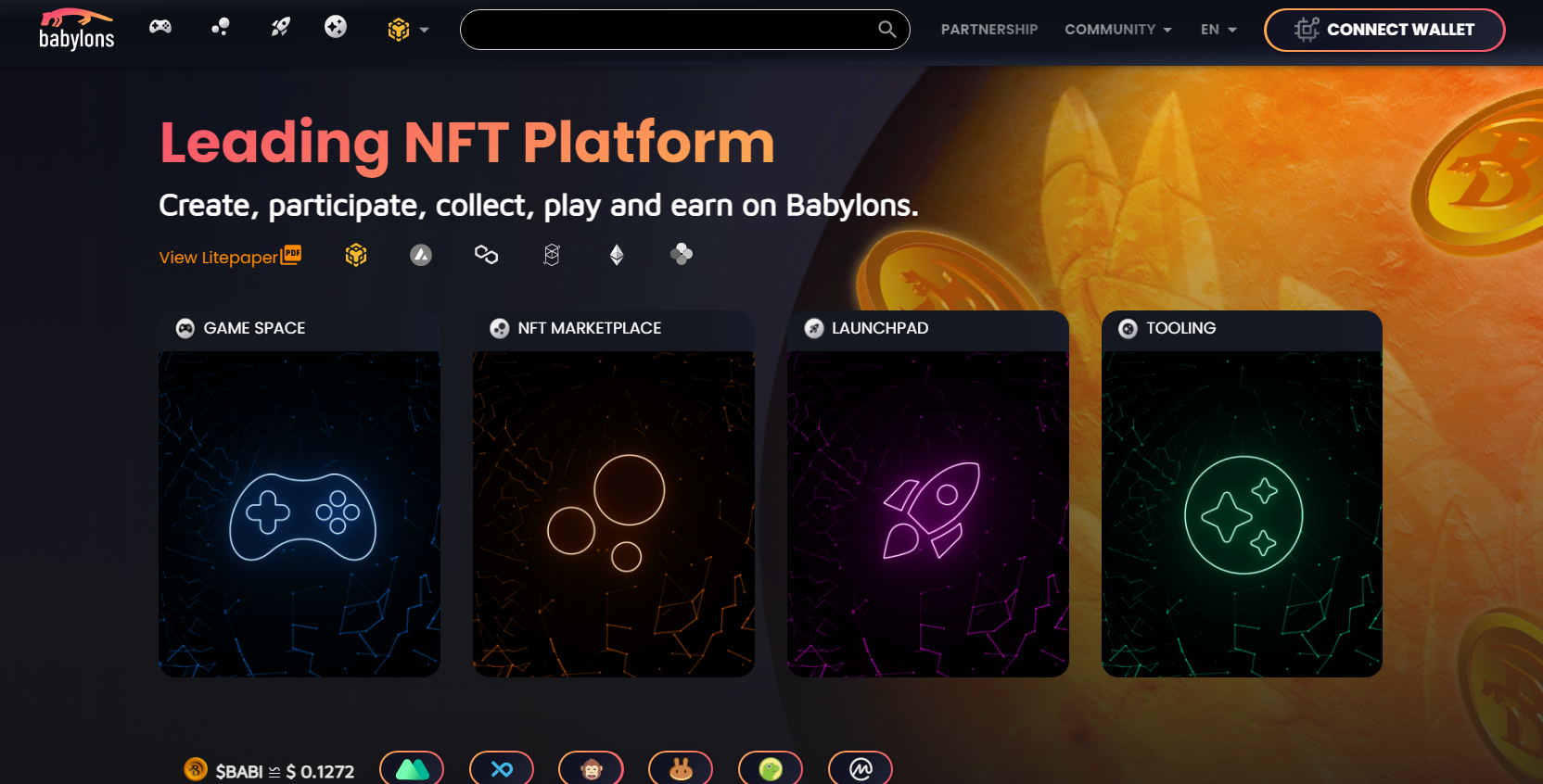Click the green sparkle tooling card image
1543x784 pixels.
[x=1242, y=514]
